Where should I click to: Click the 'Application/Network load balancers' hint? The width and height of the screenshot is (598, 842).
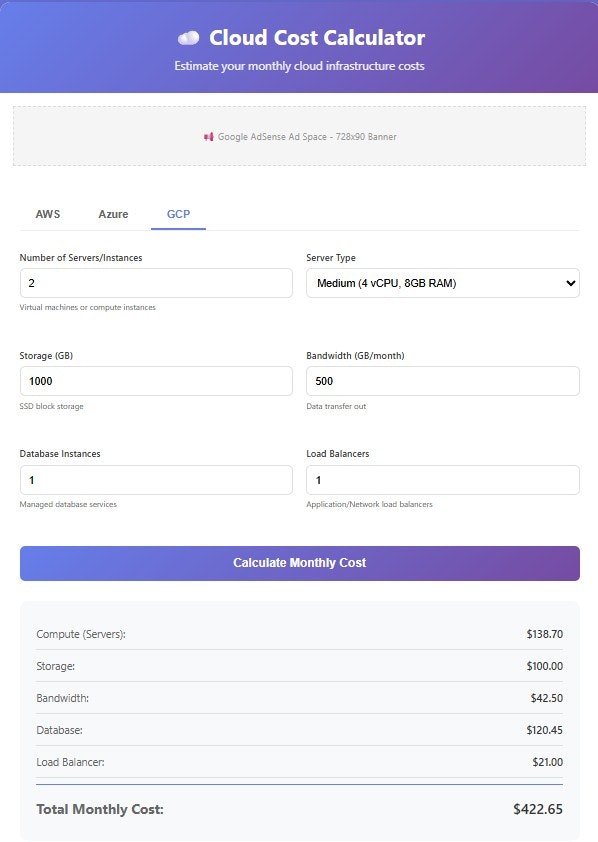[369, 504]
